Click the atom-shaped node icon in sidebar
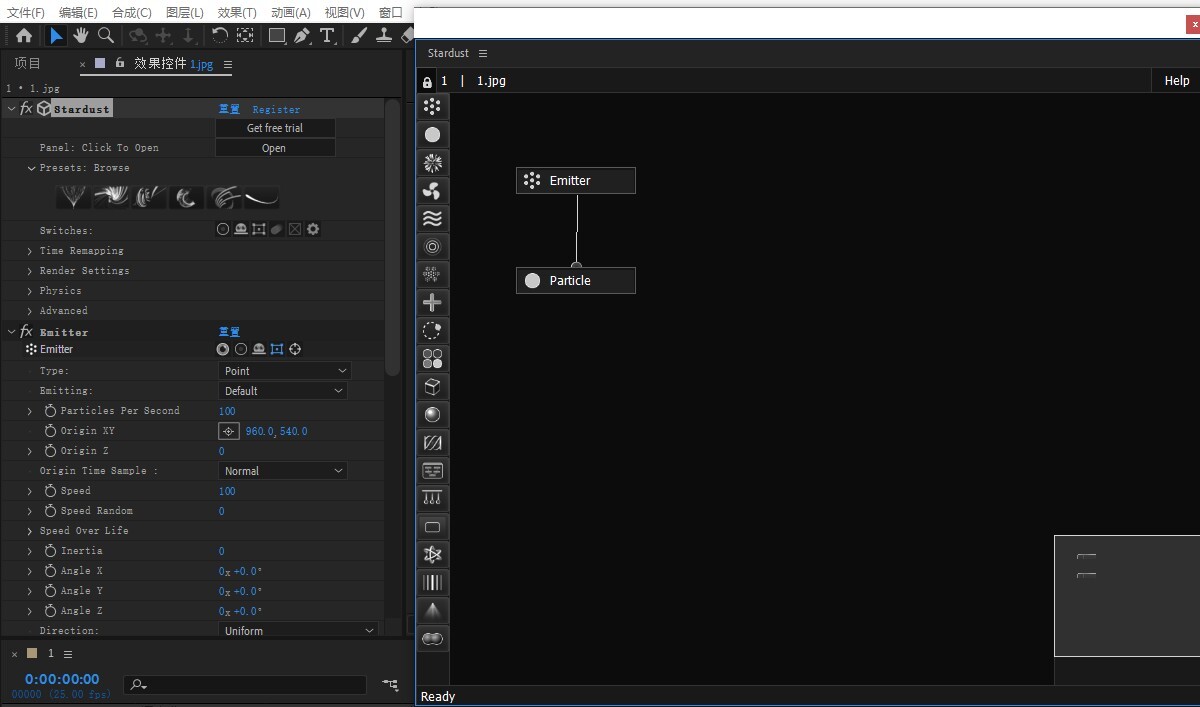The height and width of the screenshot is (707, 1200). click(432, 554)
